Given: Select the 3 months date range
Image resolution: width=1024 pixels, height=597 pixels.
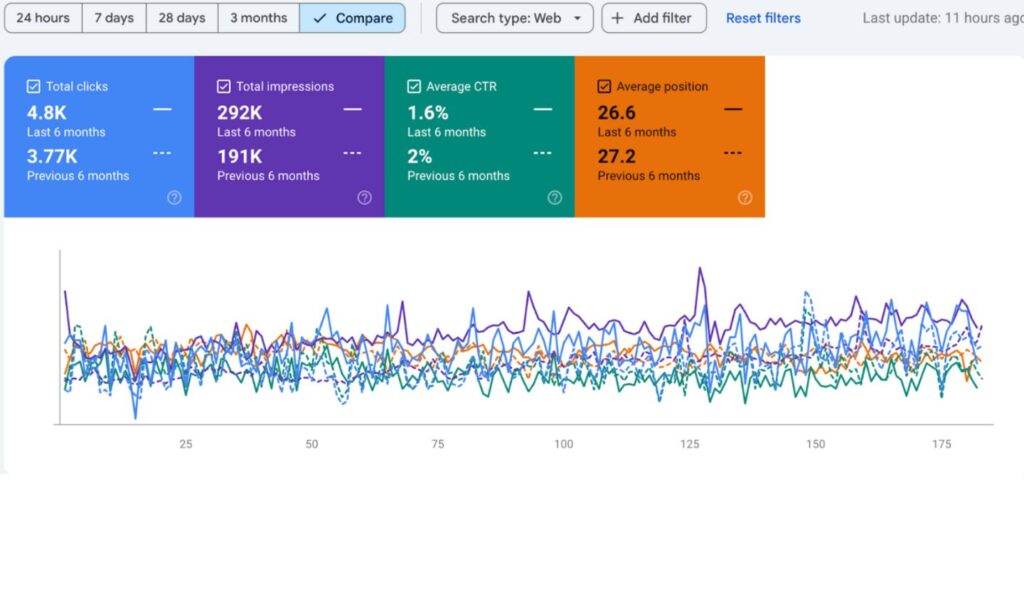Looking at the screenshot, I should pyautogui.click(x=258, y=18).
